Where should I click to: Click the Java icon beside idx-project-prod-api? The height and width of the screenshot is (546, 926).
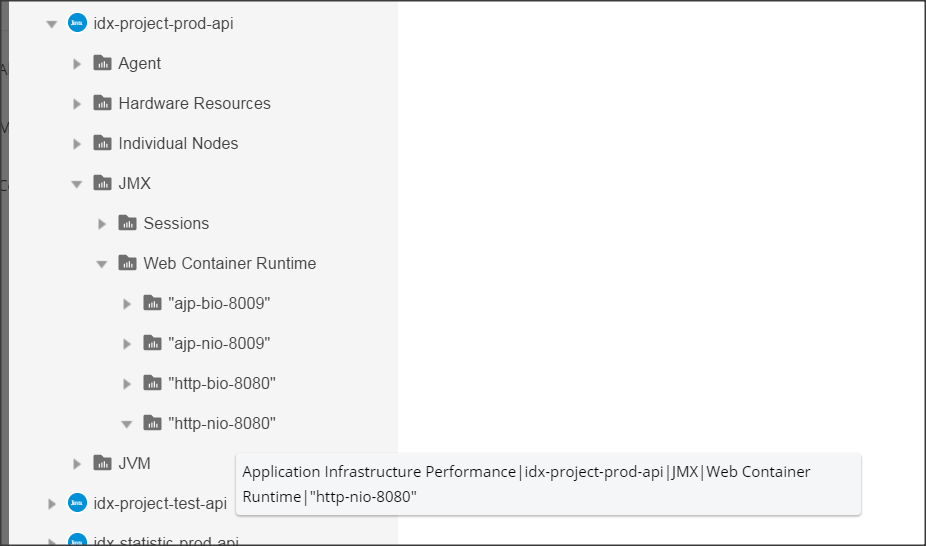(x=77, y=23)
